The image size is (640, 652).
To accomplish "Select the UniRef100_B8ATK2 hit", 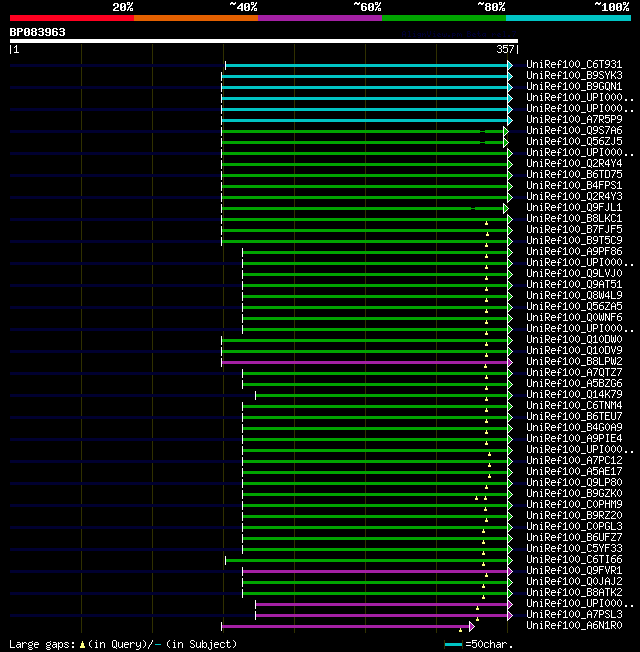I will pos(574,593).
